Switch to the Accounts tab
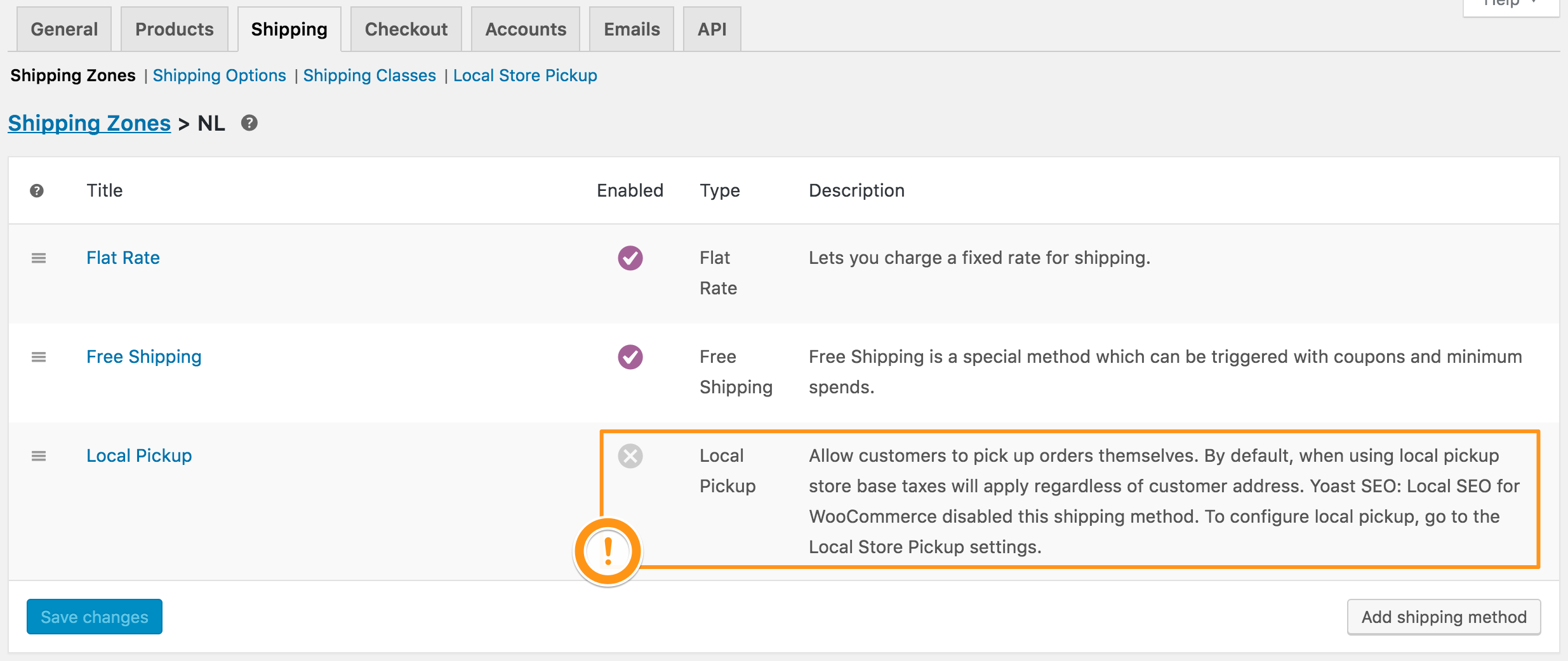 [526, 29]
